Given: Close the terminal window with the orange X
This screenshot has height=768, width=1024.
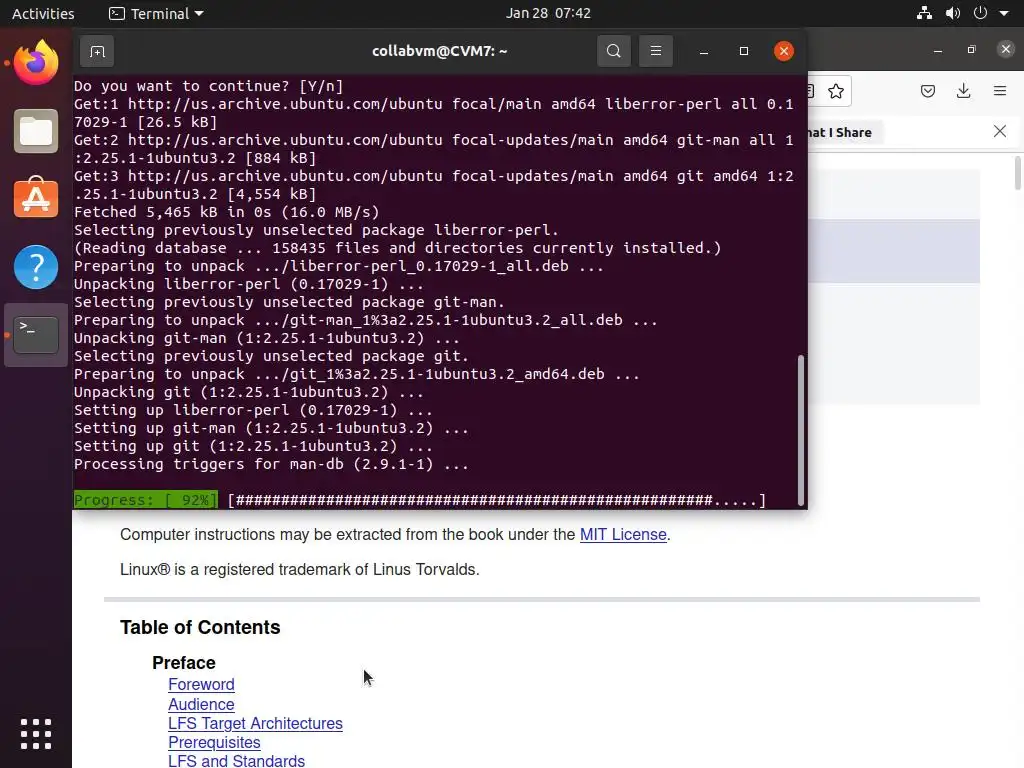Looking at the screenshot, I should [x=784, y=51].
